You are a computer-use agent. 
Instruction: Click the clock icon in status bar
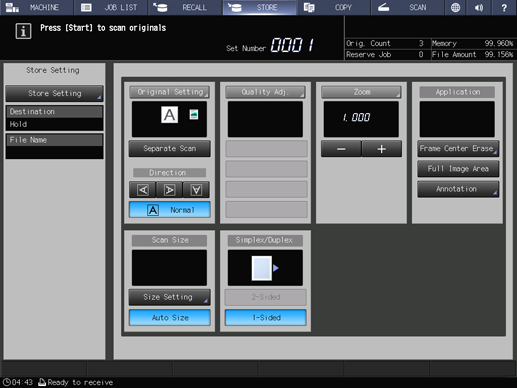coord(7,382)
